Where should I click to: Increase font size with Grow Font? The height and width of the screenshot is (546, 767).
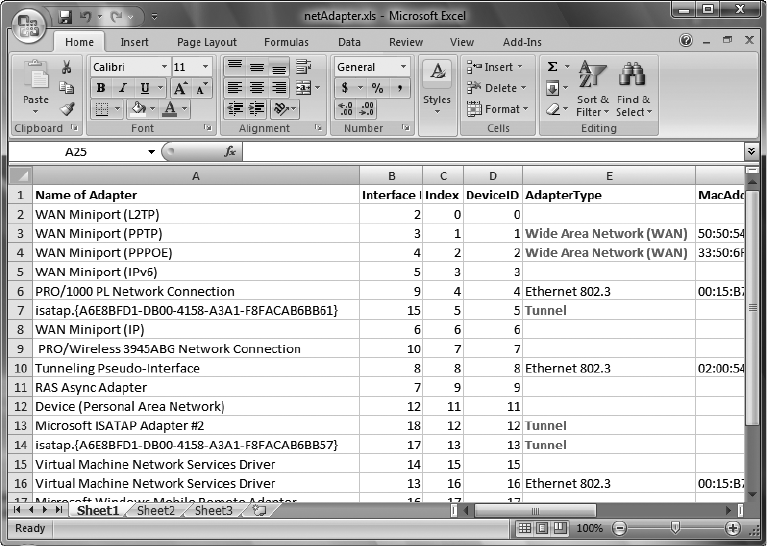pos(180,88)
